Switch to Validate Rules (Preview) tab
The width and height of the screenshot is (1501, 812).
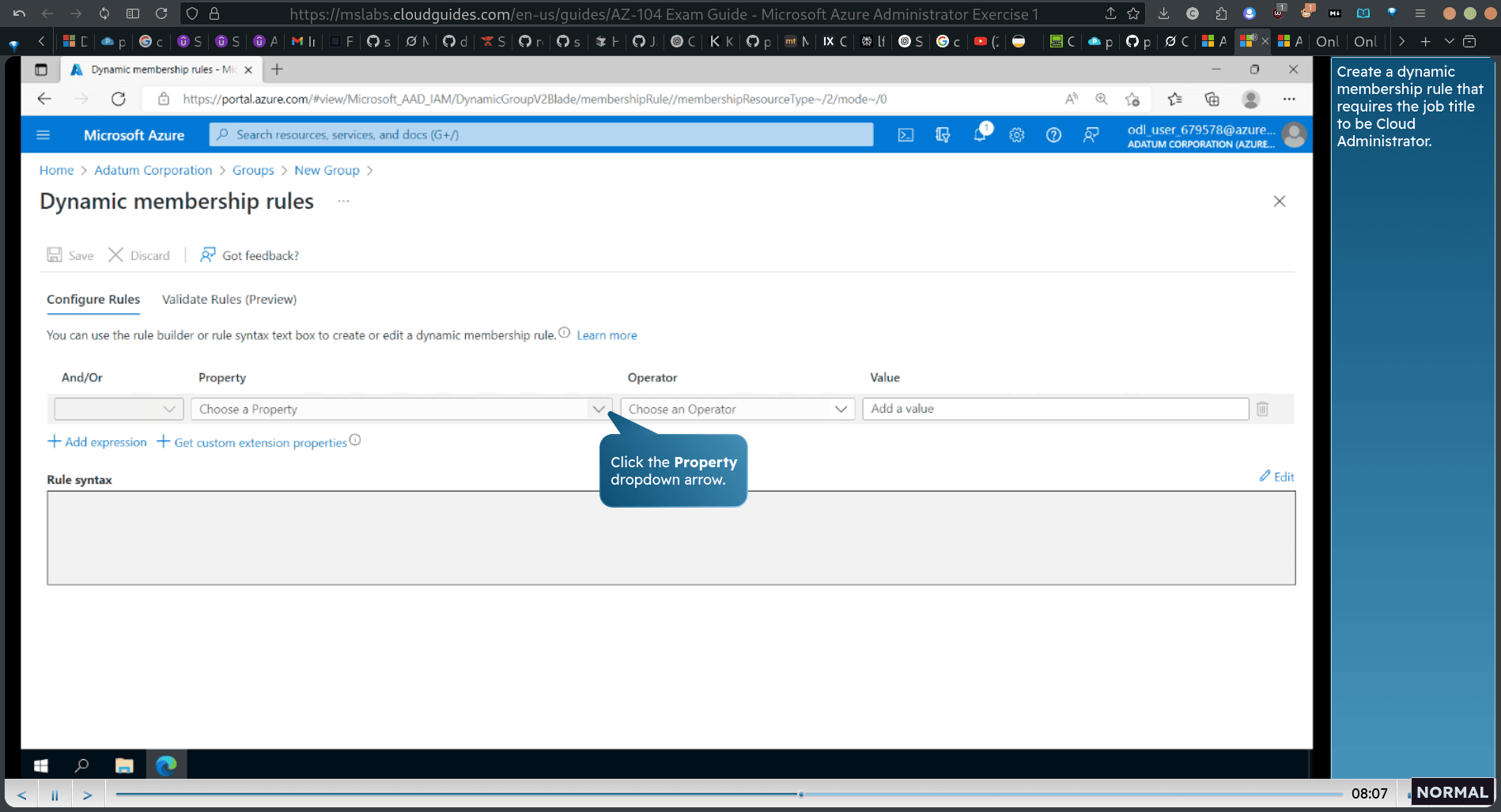229,300
